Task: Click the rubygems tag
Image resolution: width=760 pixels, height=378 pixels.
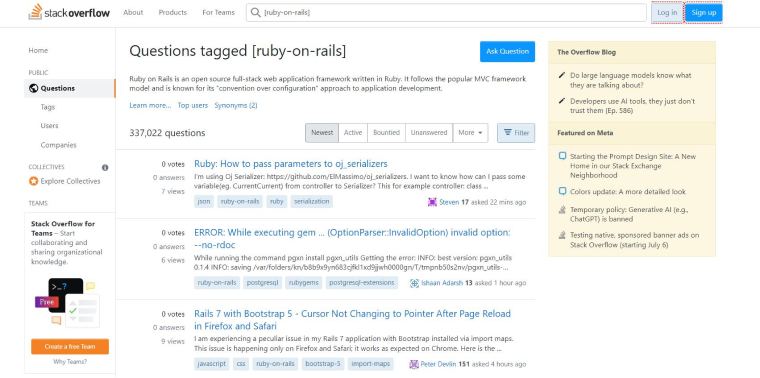Action: point(304,283)
